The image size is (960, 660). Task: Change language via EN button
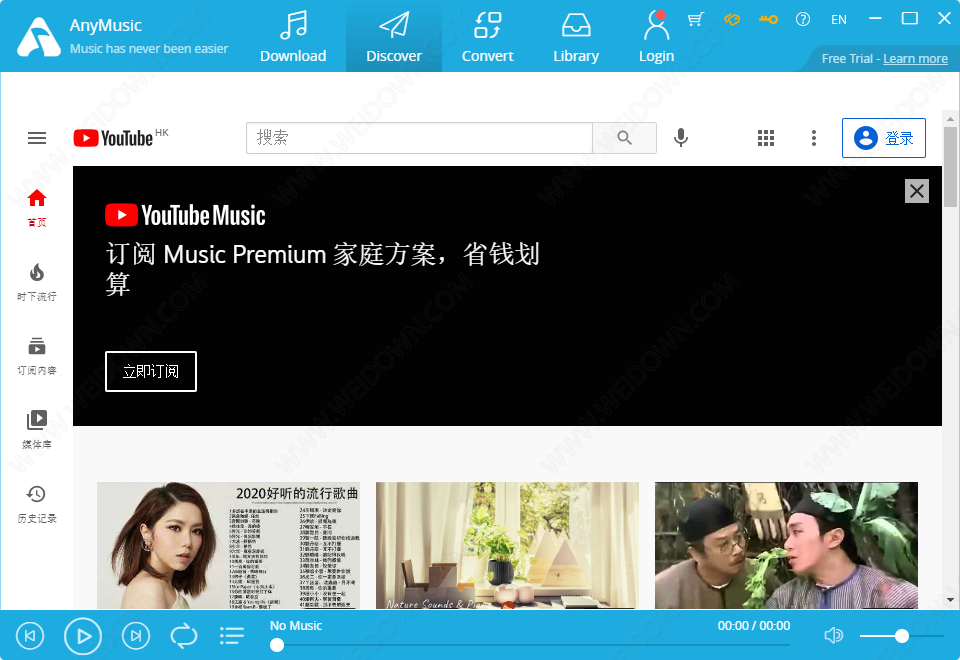click(839, 20)
